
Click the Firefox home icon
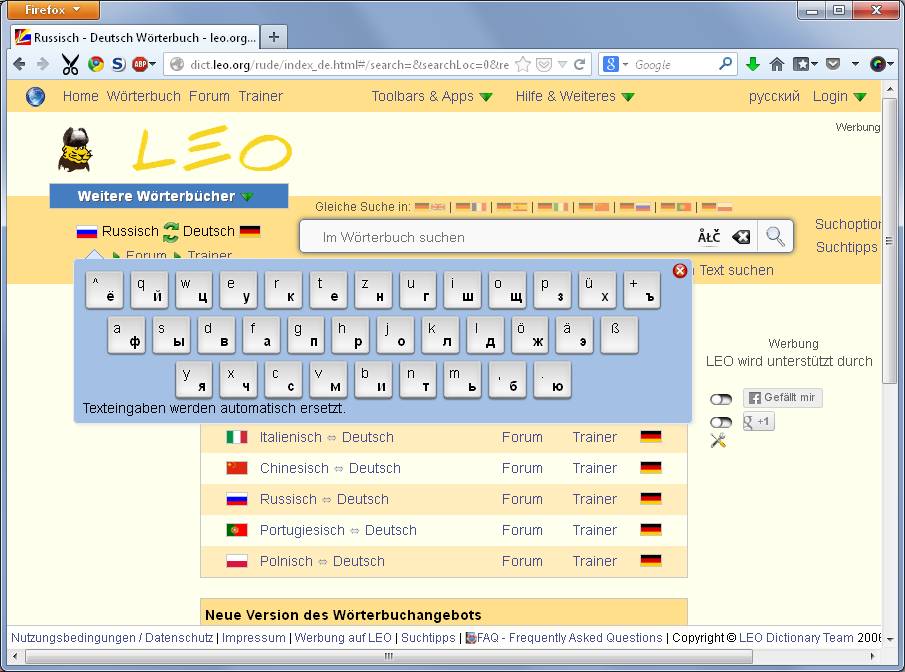coord(778,64)
